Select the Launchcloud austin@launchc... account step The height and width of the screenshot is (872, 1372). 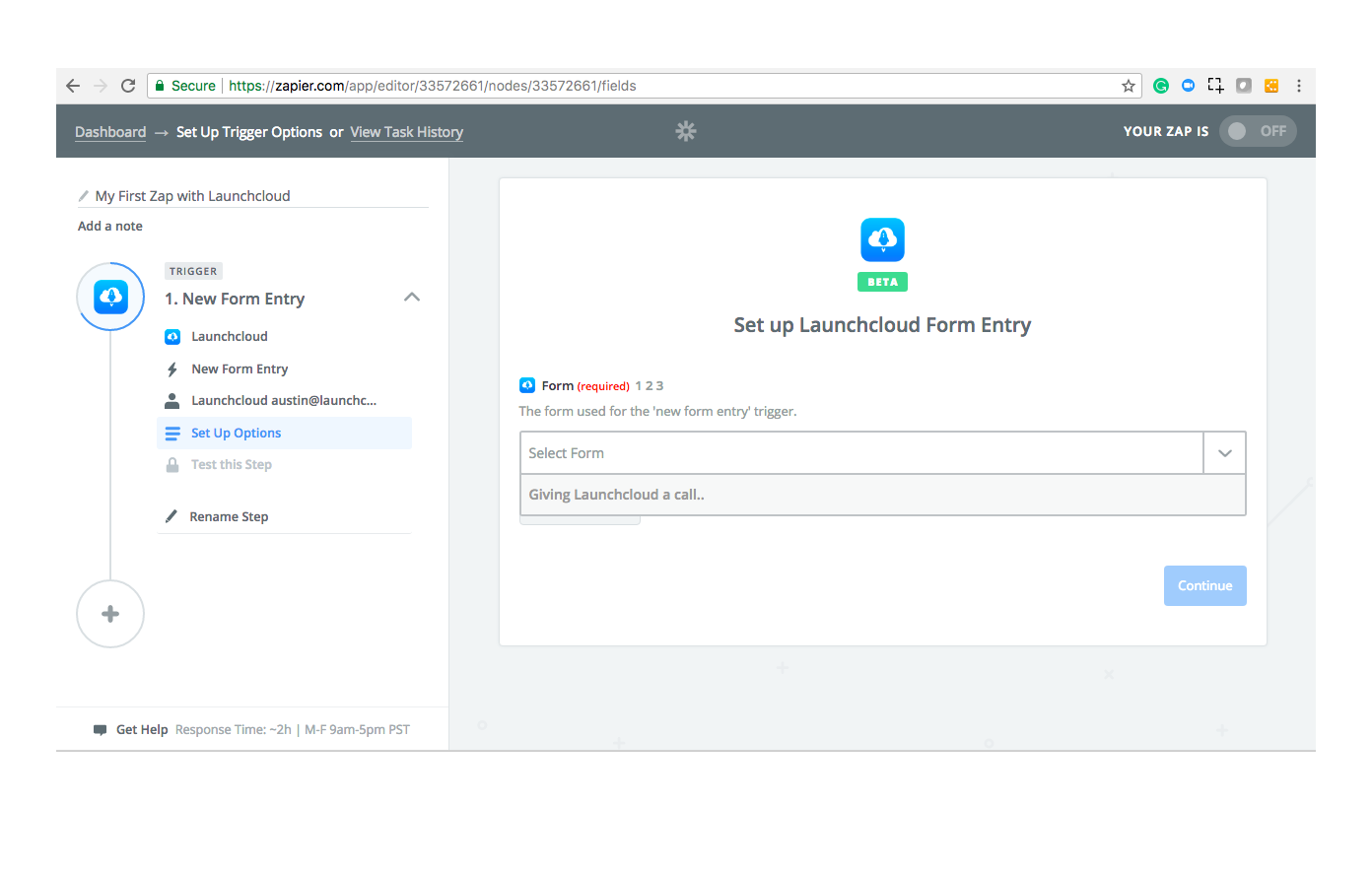point(284,401)
